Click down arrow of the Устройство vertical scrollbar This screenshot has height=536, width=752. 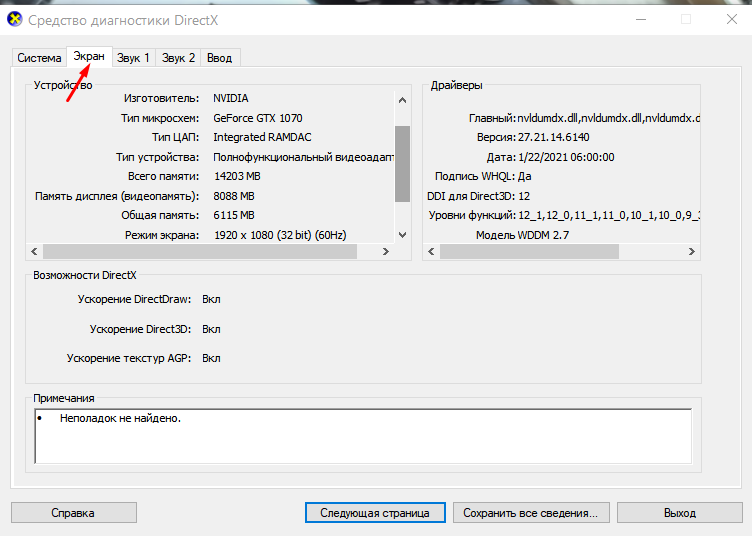402,234
